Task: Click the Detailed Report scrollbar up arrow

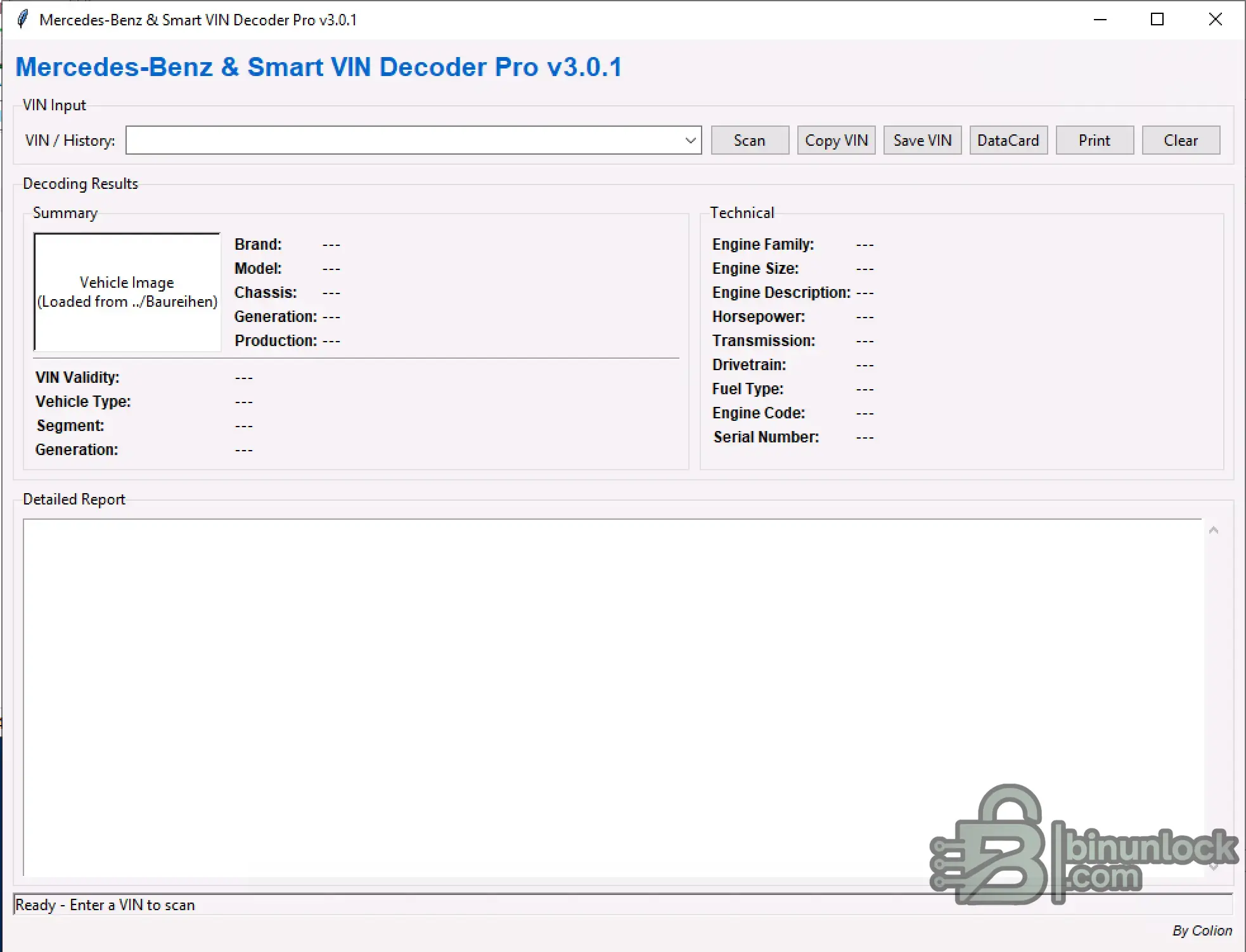Action: (1214, 530)
